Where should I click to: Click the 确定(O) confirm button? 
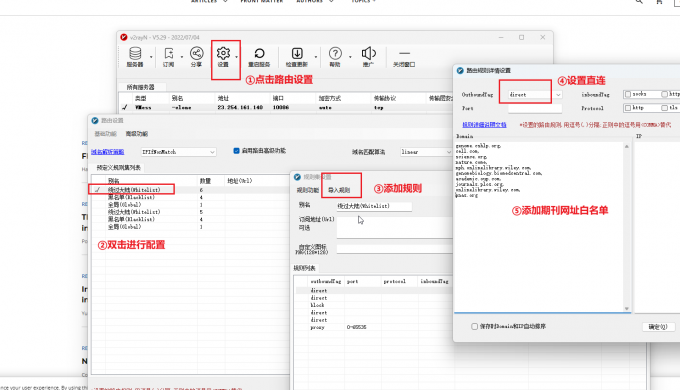click(x=658, y=327)
